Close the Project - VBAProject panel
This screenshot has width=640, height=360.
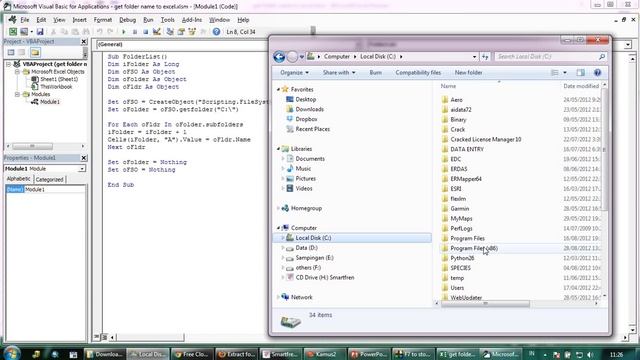coord(84,42)
